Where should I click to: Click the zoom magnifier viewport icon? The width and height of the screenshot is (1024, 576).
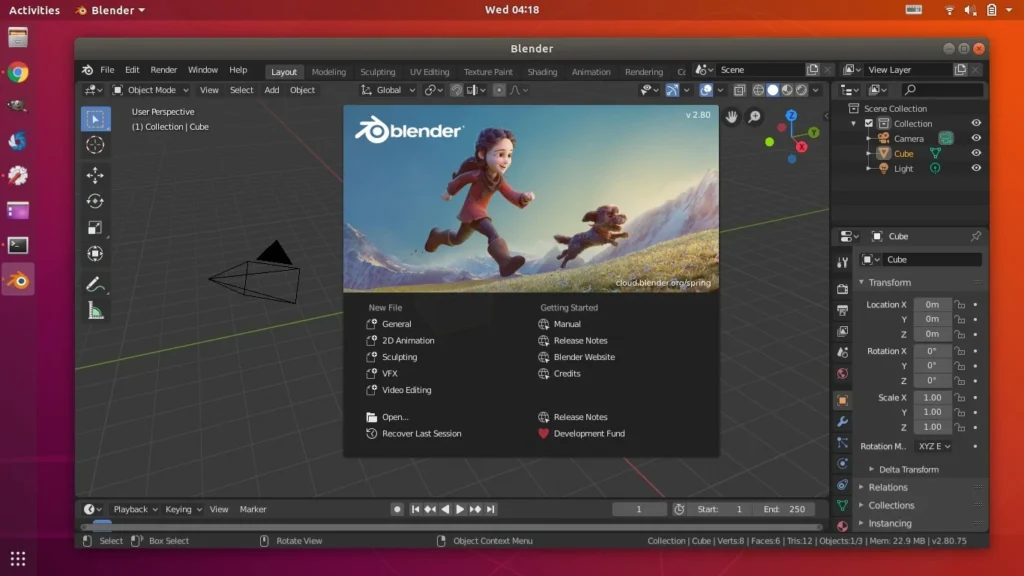(x=754, y=117)
